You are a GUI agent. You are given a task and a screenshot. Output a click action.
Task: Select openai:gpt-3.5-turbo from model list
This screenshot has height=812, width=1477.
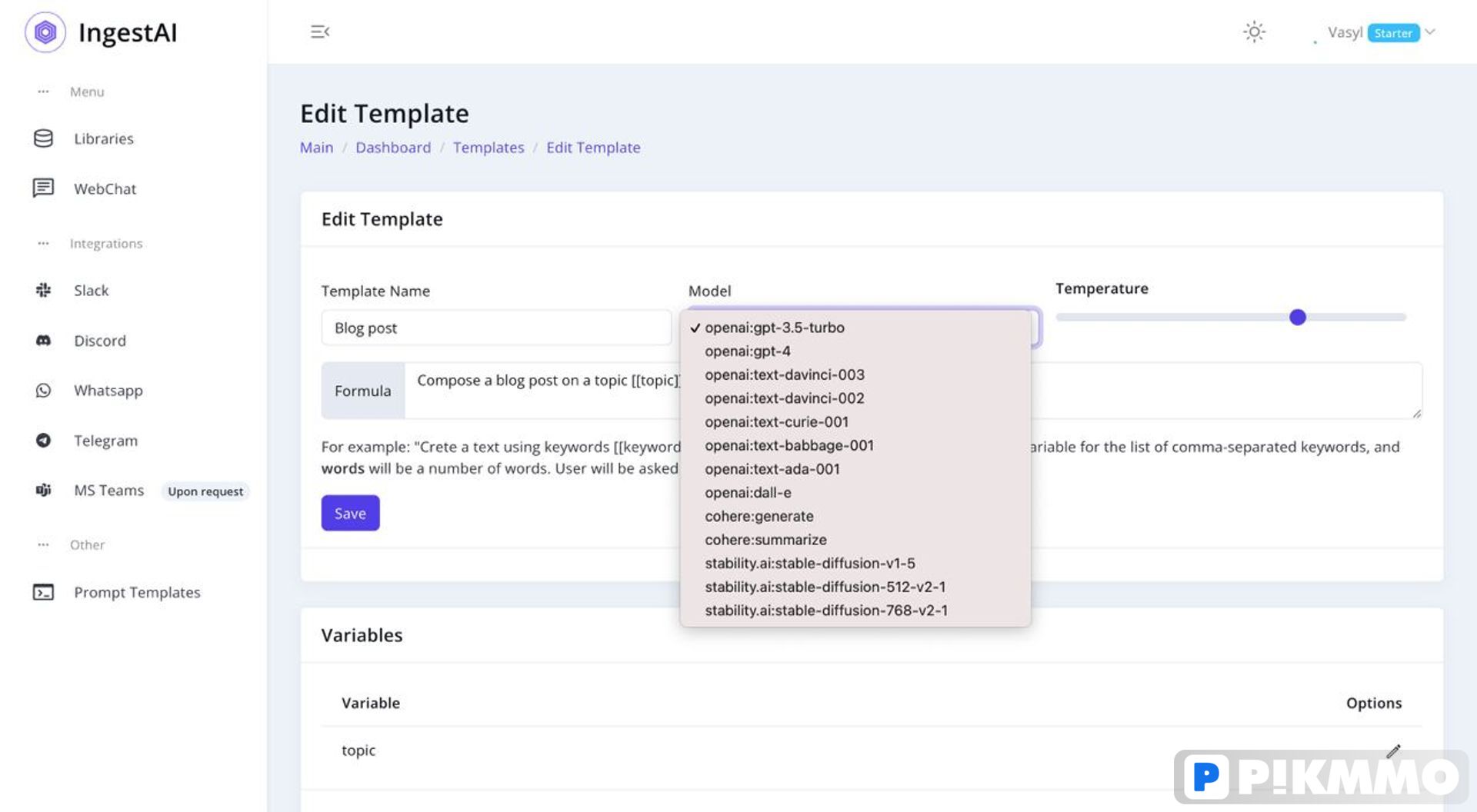click(855, 328)
